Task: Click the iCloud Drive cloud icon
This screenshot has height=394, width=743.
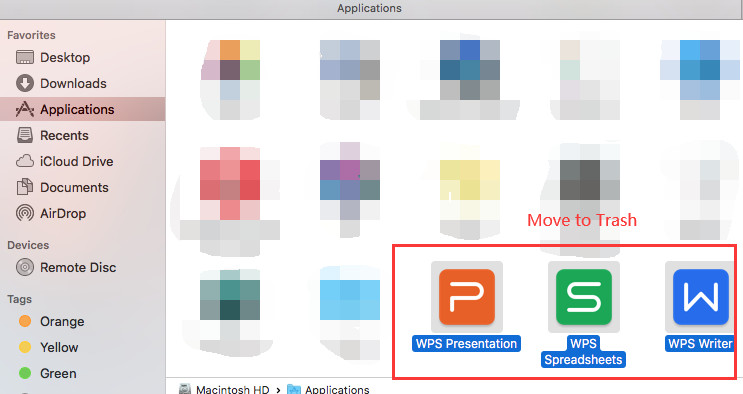Action: coord(25,162)
